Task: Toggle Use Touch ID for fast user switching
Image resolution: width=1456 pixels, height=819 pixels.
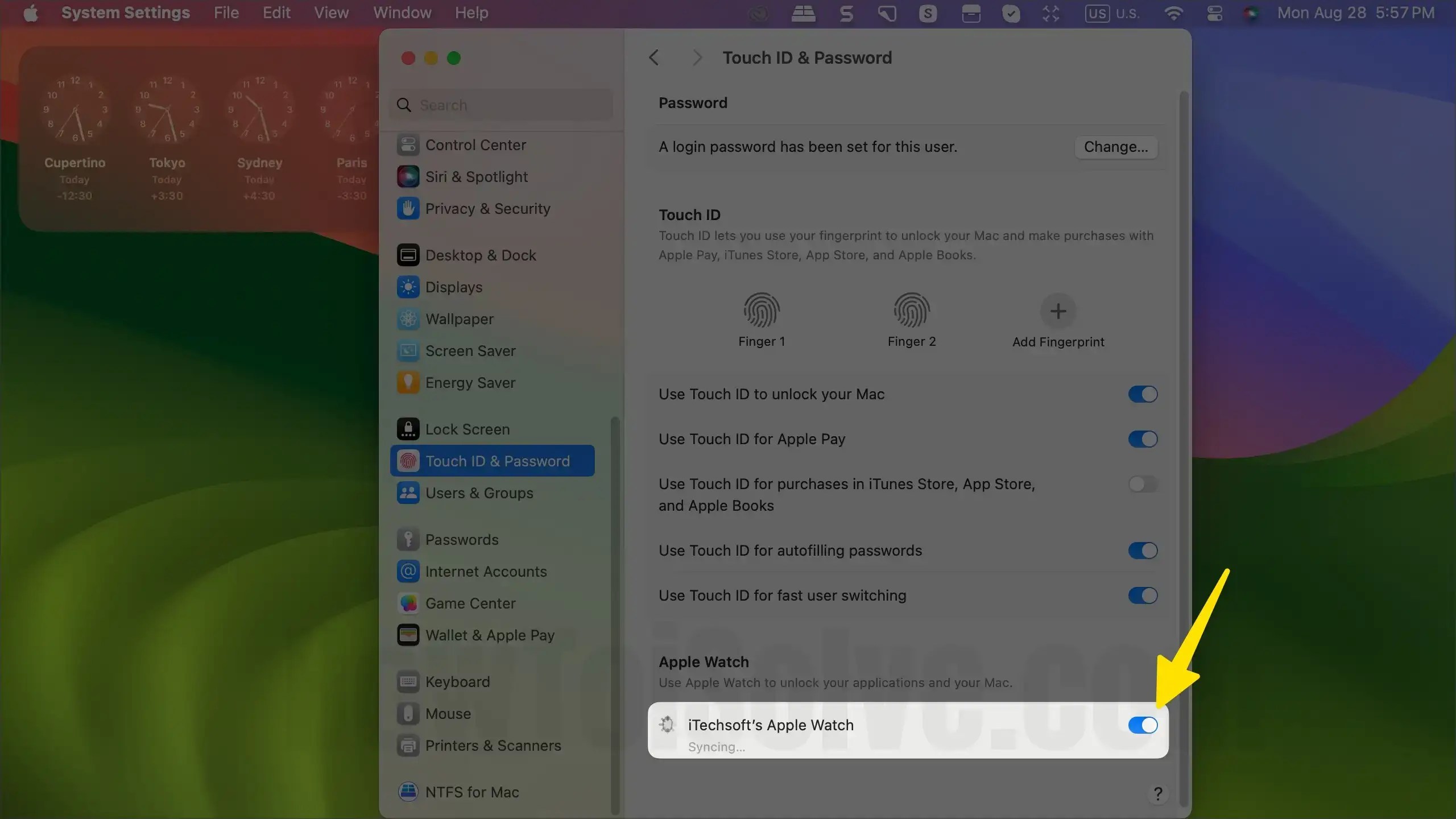Action: pos(1142,595)
